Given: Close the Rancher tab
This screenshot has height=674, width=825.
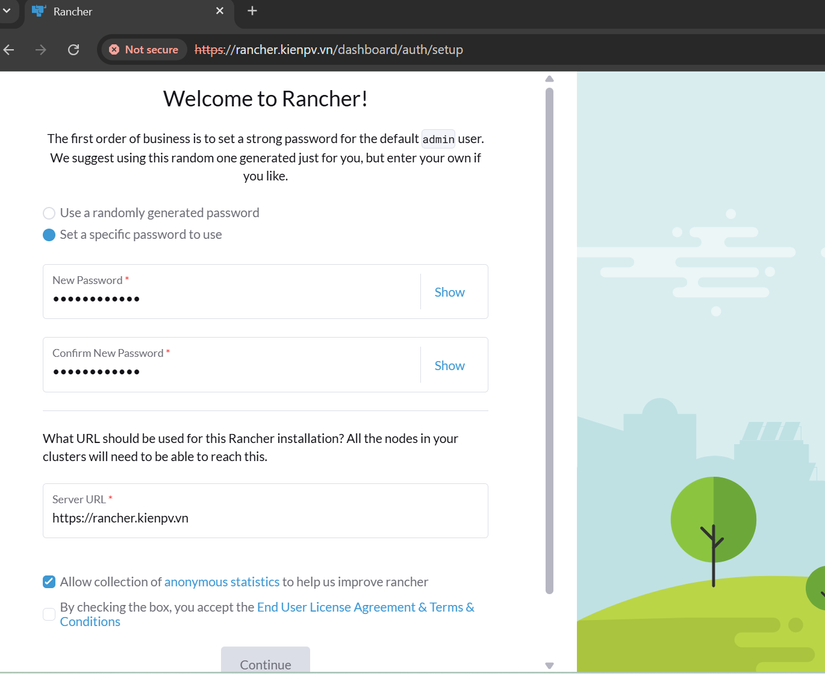Looking at the screenshot, I should point(220,11).
